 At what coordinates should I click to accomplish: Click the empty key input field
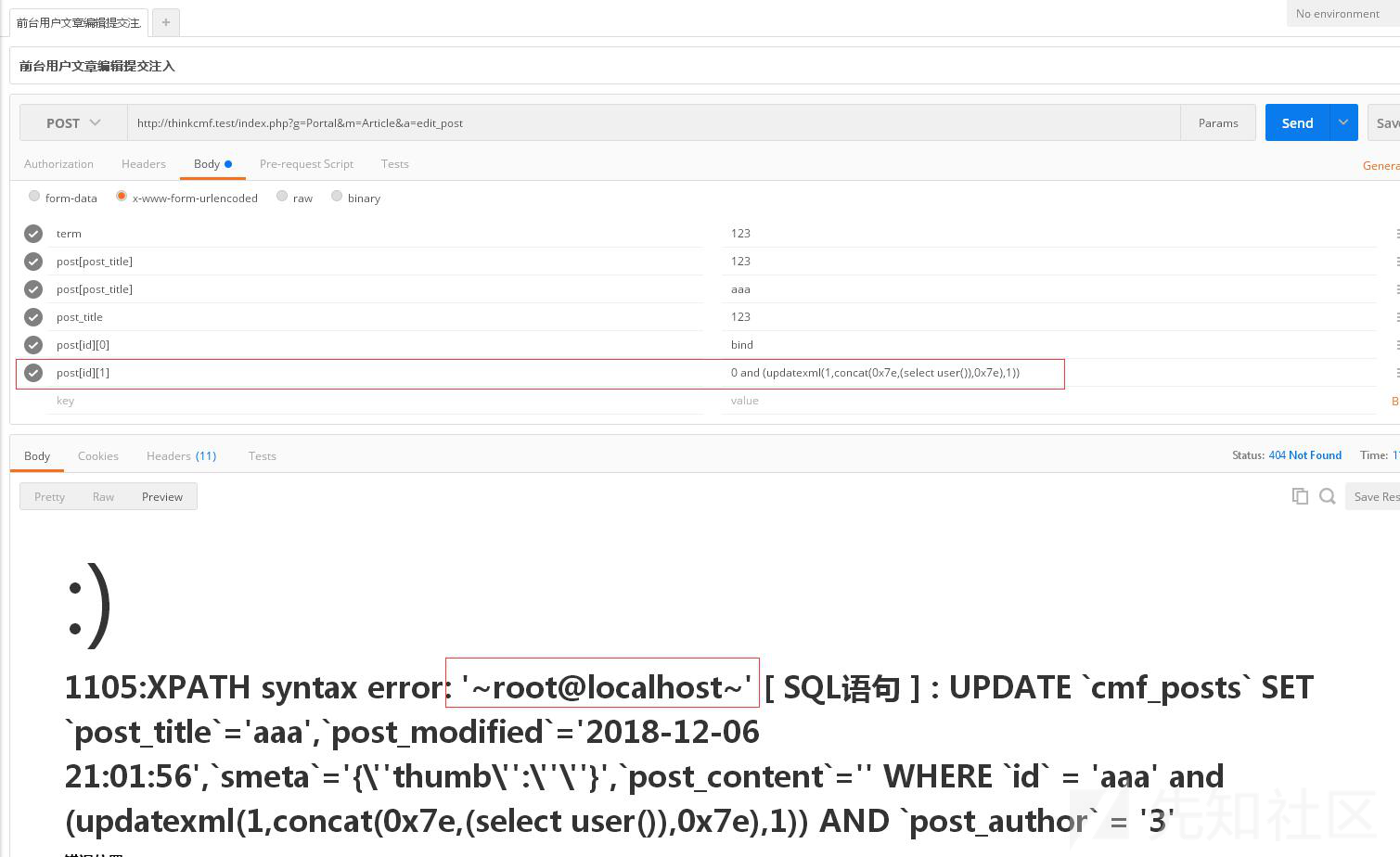click(378, 401)
